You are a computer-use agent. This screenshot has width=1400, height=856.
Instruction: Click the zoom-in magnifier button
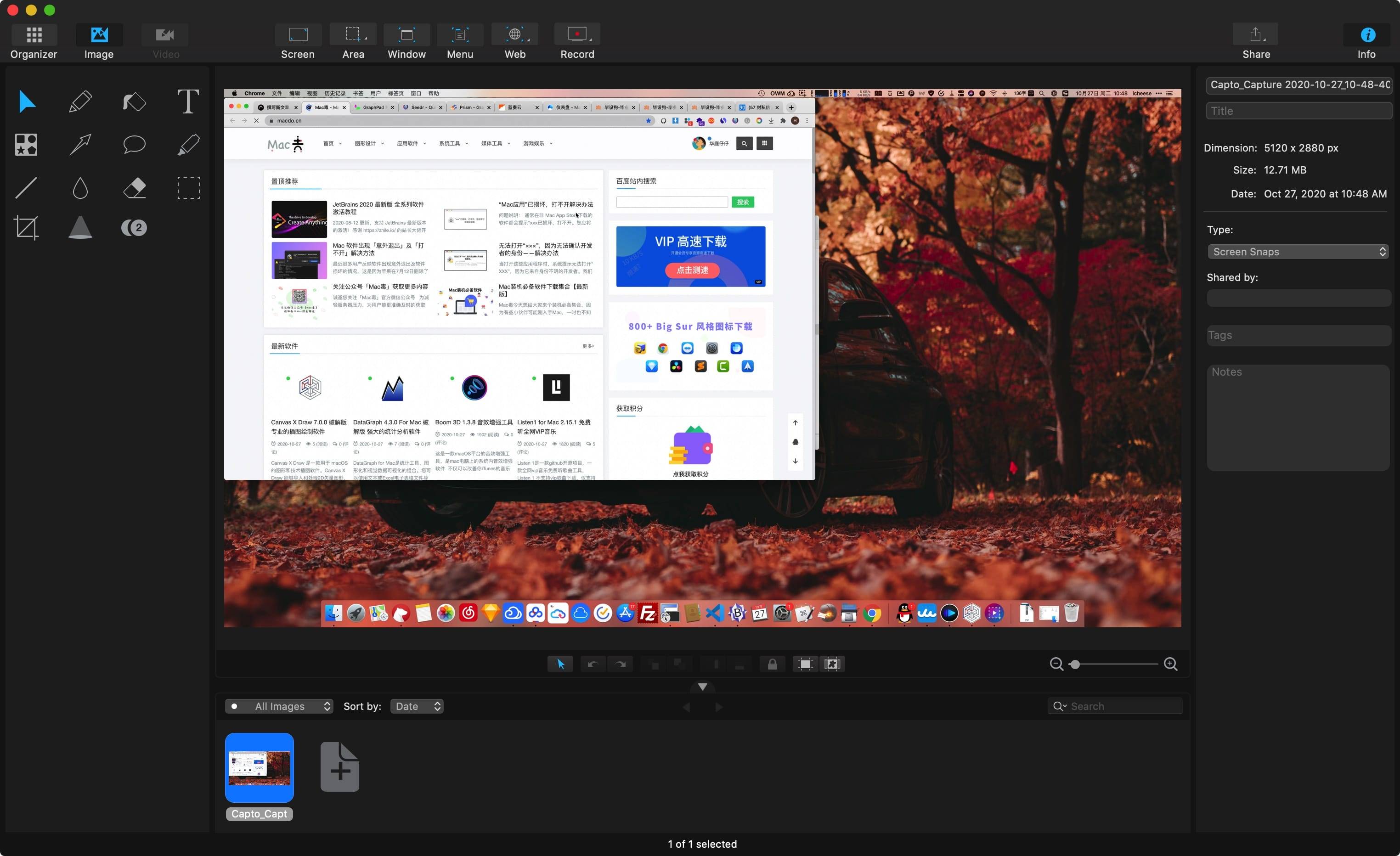click(x=1170, y=664)
